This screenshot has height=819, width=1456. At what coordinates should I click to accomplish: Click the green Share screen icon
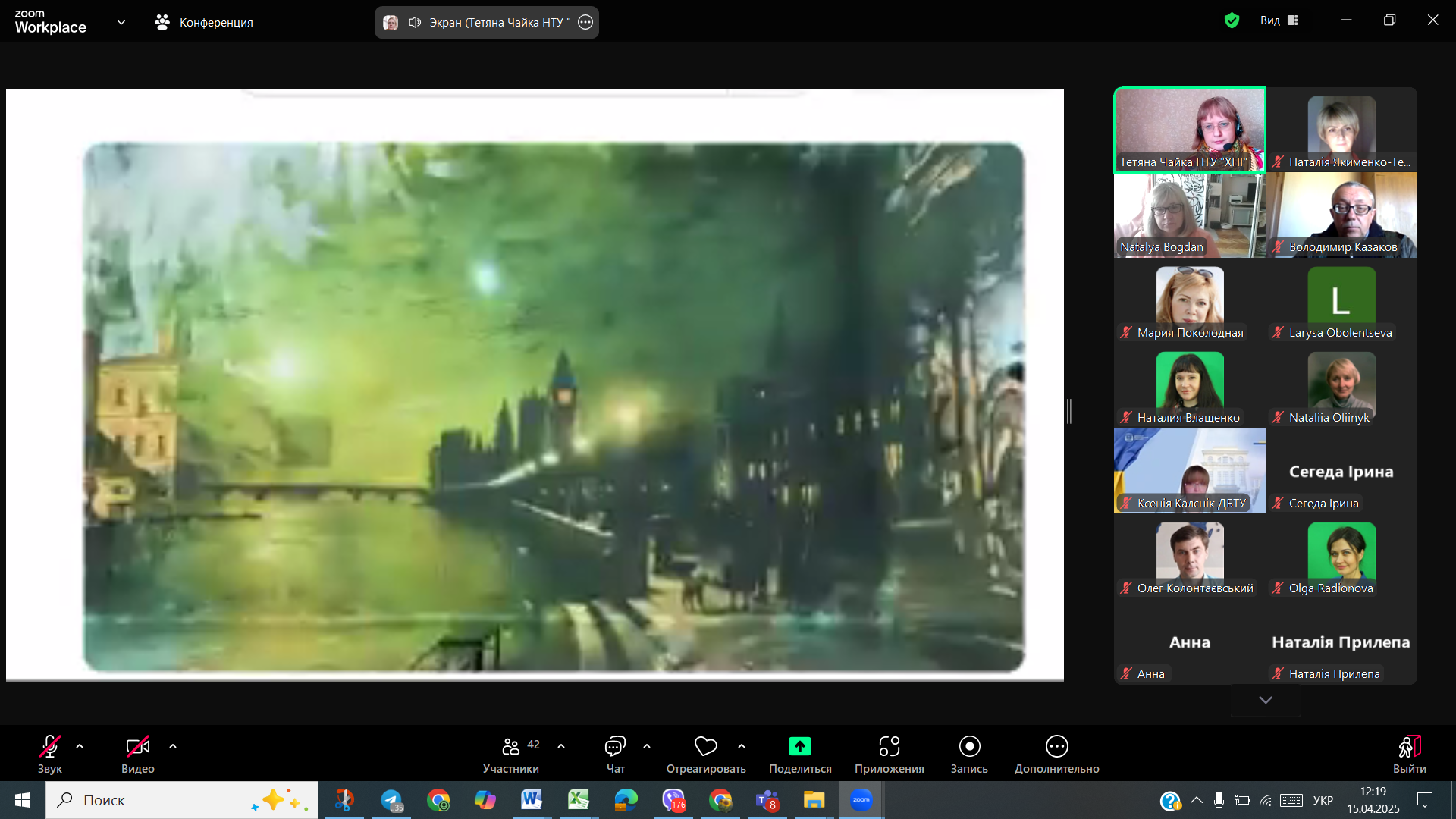click(799, 747)
